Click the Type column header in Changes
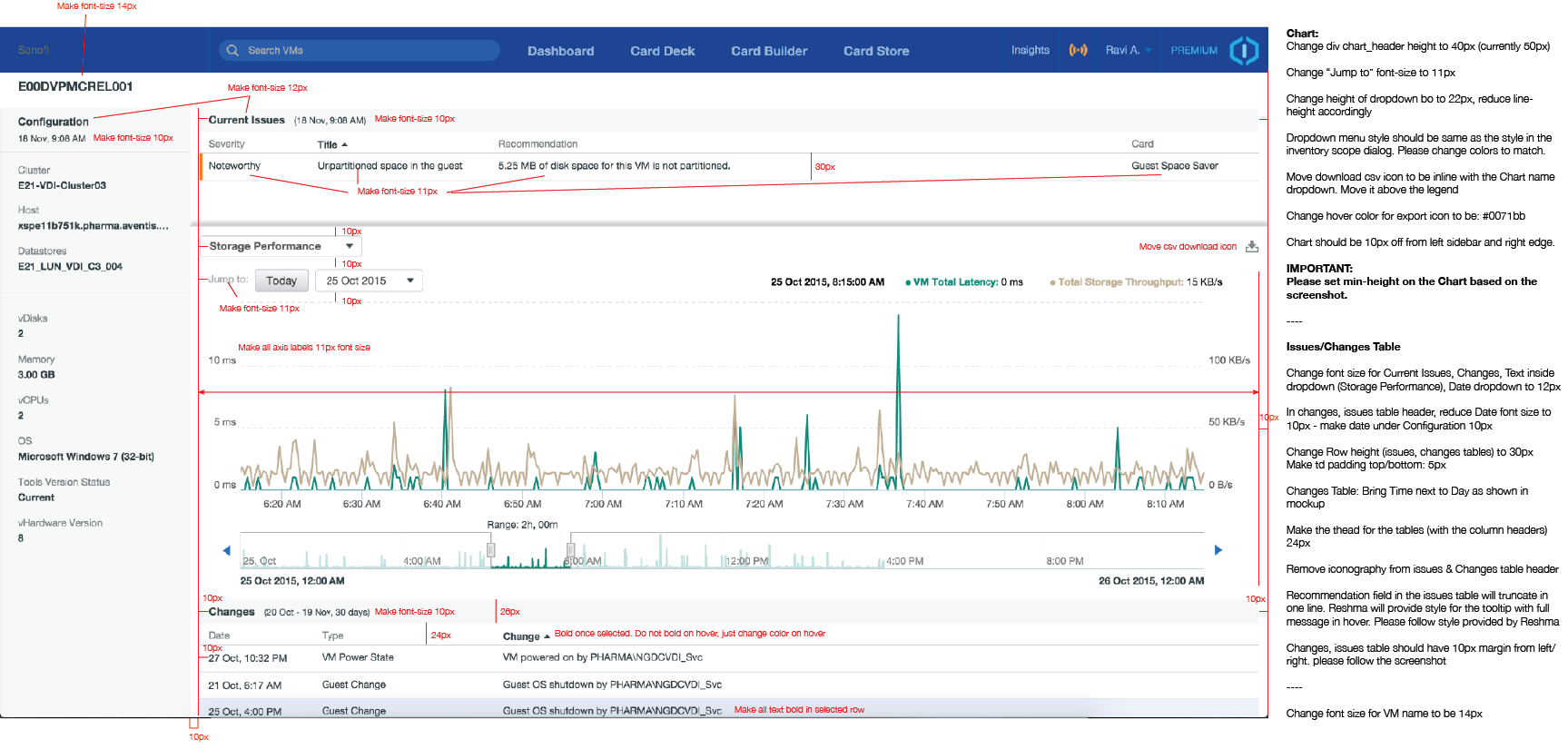This screenshot has height=749, width=1568. [332, 636]
